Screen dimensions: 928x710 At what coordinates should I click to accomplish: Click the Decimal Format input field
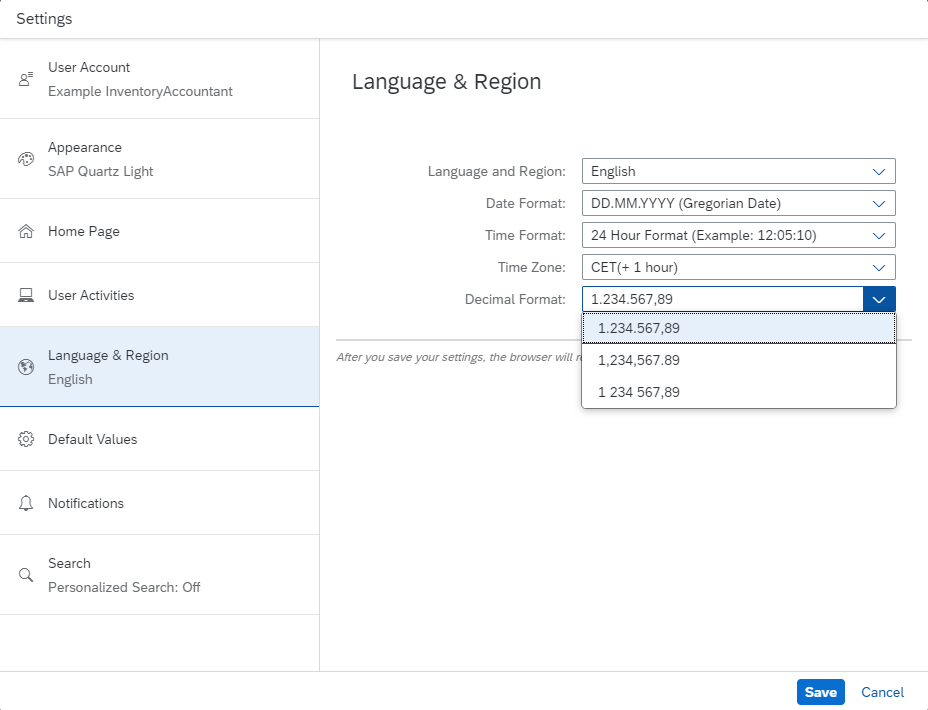tap(723, 299)
